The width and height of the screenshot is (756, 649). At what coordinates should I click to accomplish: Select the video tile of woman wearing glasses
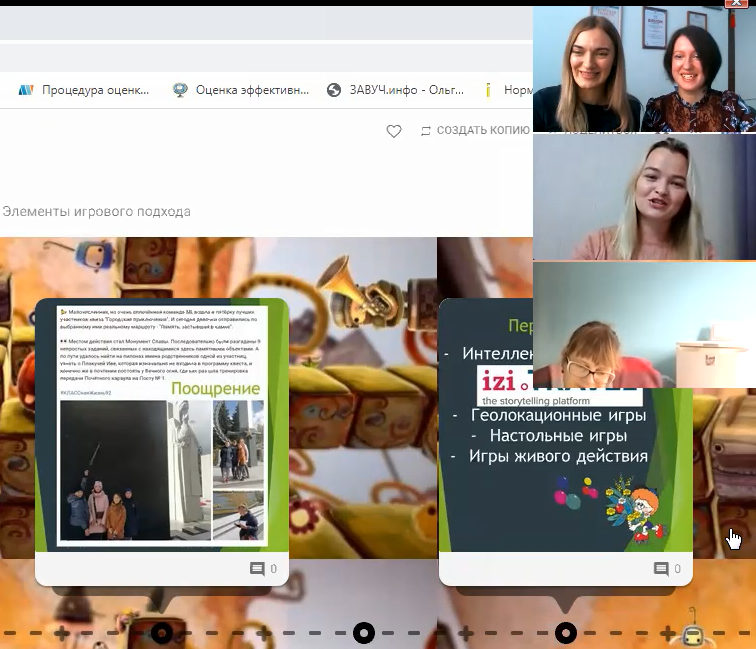pos(643,325)
